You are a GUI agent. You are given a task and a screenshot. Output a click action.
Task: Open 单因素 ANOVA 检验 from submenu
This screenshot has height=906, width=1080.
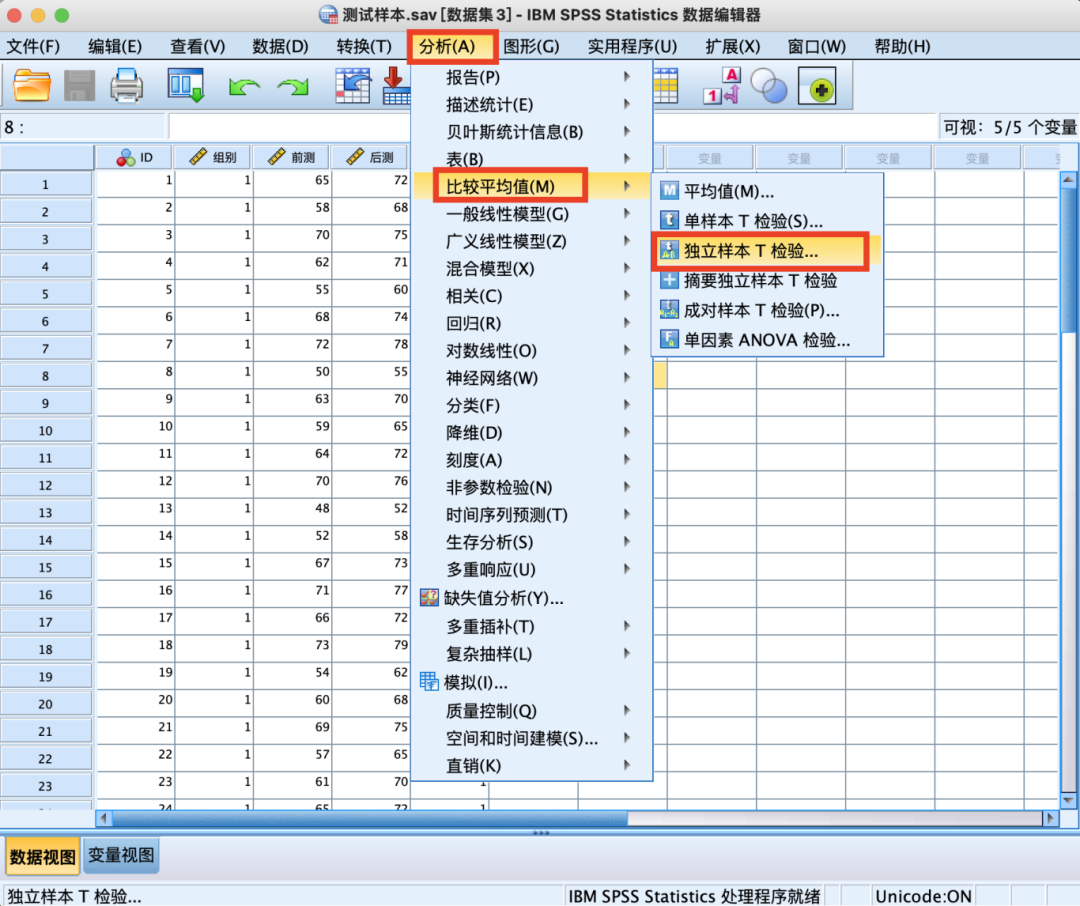tap(766, 340)
